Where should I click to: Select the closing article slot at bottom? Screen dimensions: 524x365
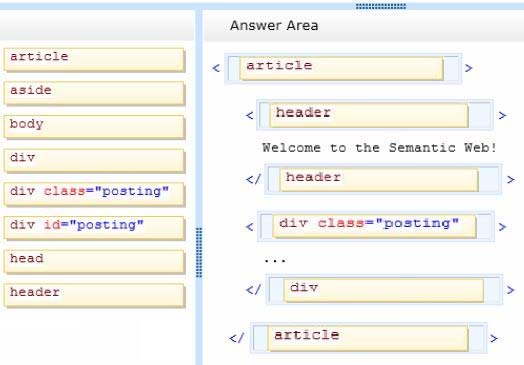[x=368, y=338]
